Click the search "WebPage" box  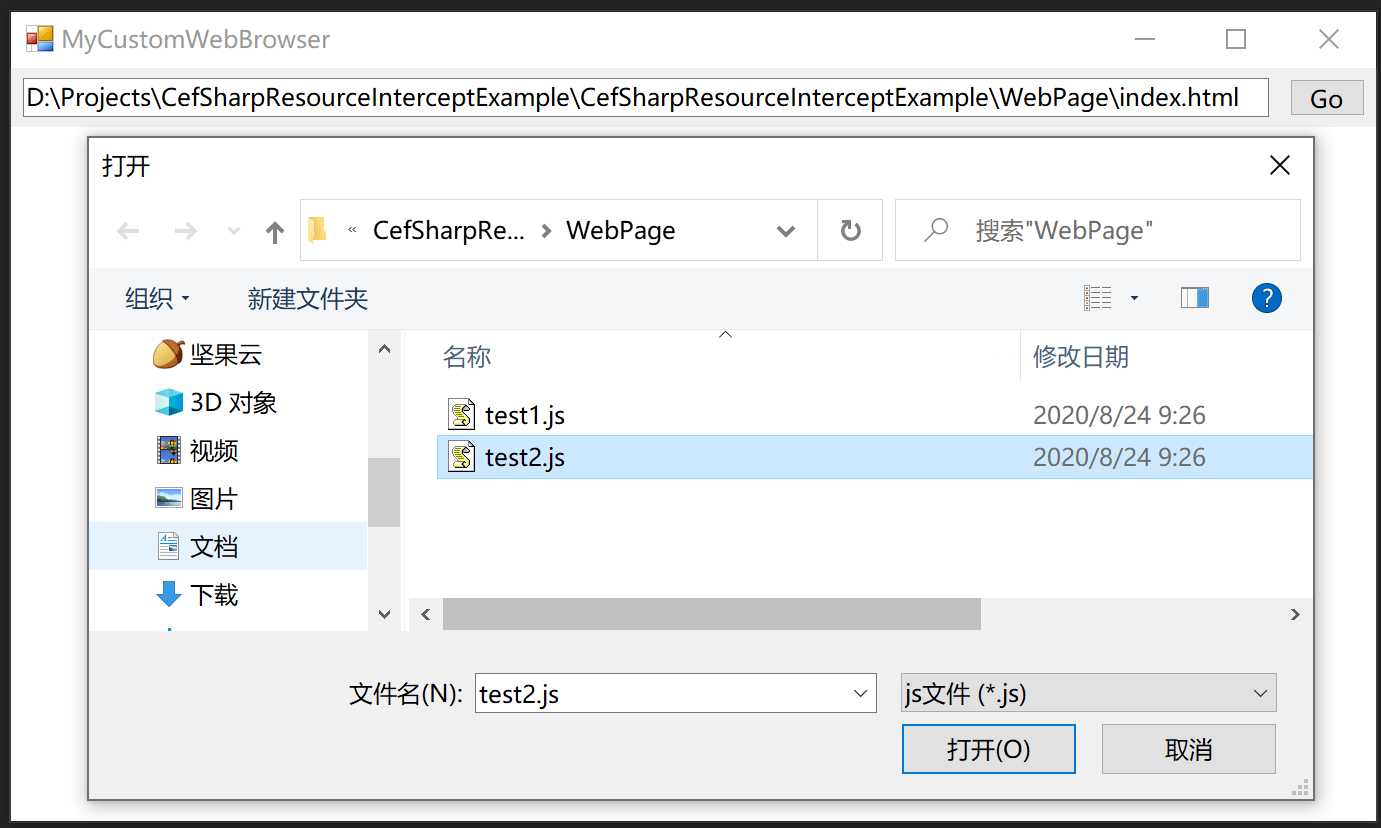click(x=1098, y=231)
